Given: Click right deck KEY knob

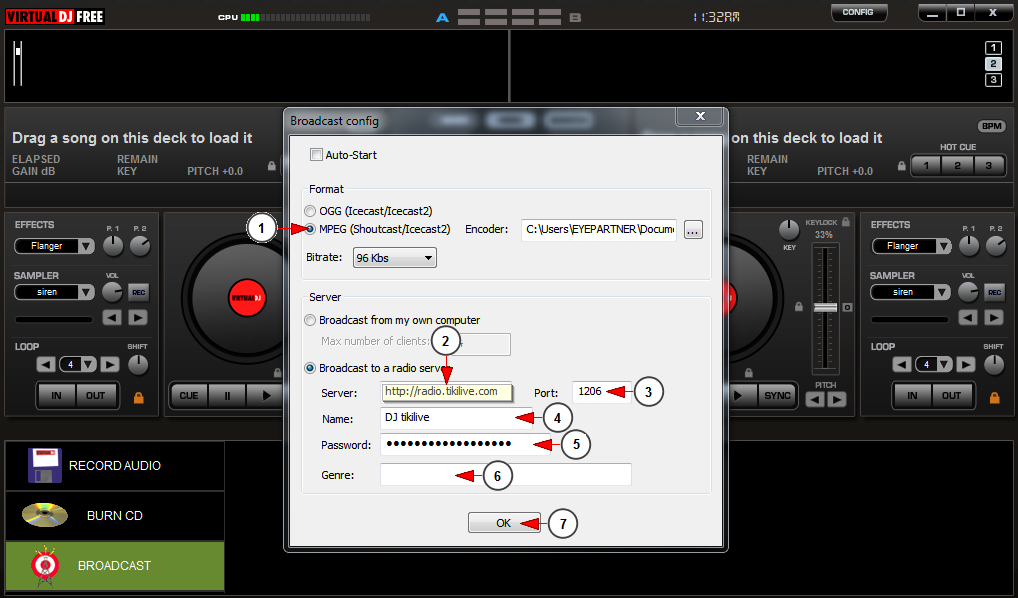Looking at the screenshot, I should point(789,229).
